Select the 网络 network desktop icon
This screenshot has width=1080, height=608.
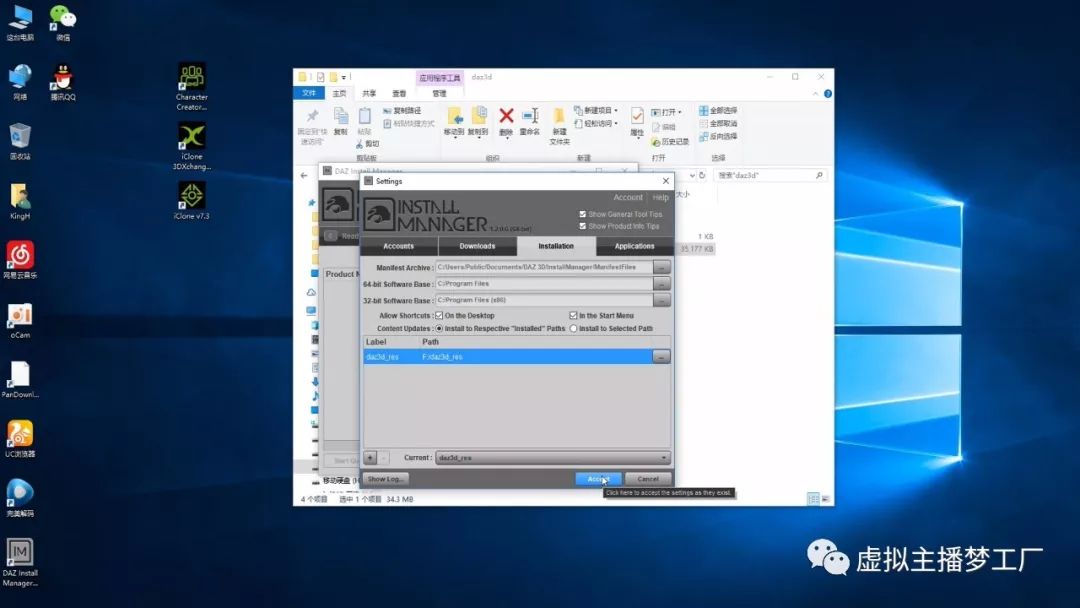point(20,83)
